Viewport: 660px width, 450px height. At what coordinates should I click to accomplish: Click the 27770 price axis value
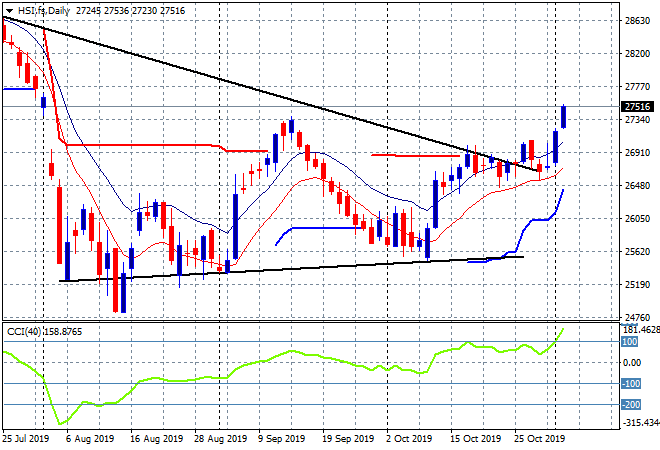637,87
